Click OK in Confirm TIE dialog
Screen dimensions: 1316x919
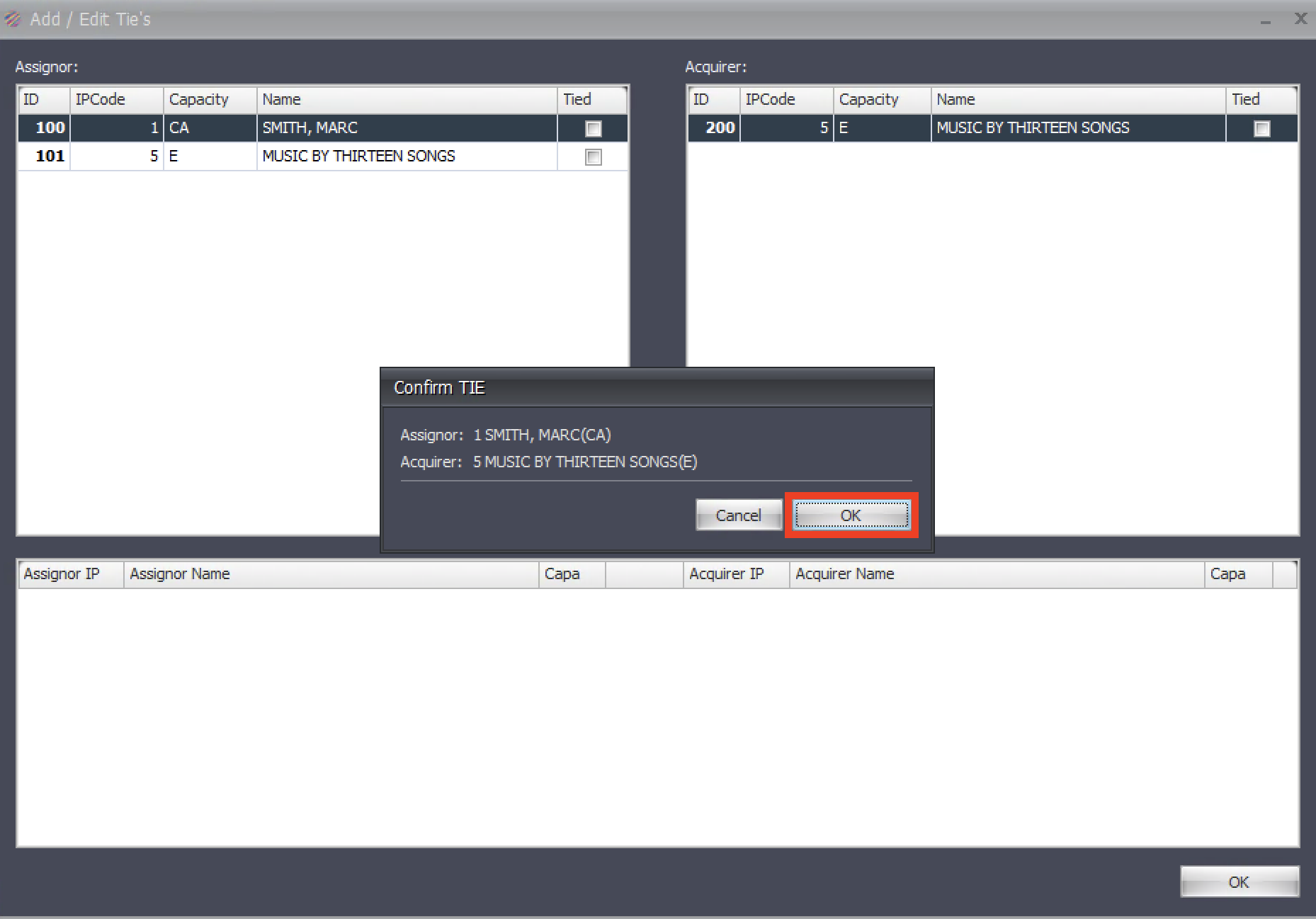click(851, 515)
